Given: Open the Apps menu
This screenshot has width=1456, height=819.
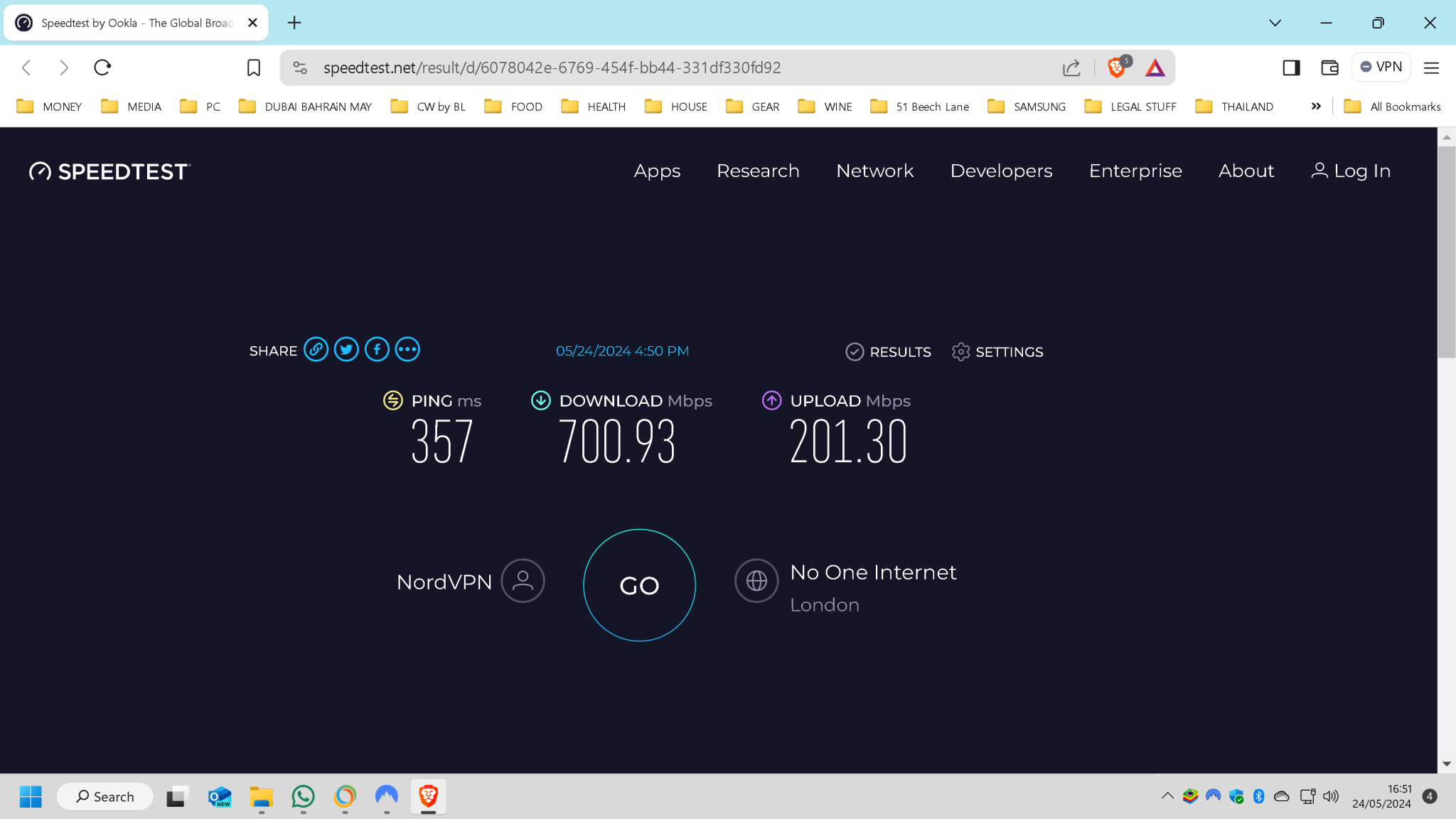Looking at the screenshot, I should click(657, 171).
